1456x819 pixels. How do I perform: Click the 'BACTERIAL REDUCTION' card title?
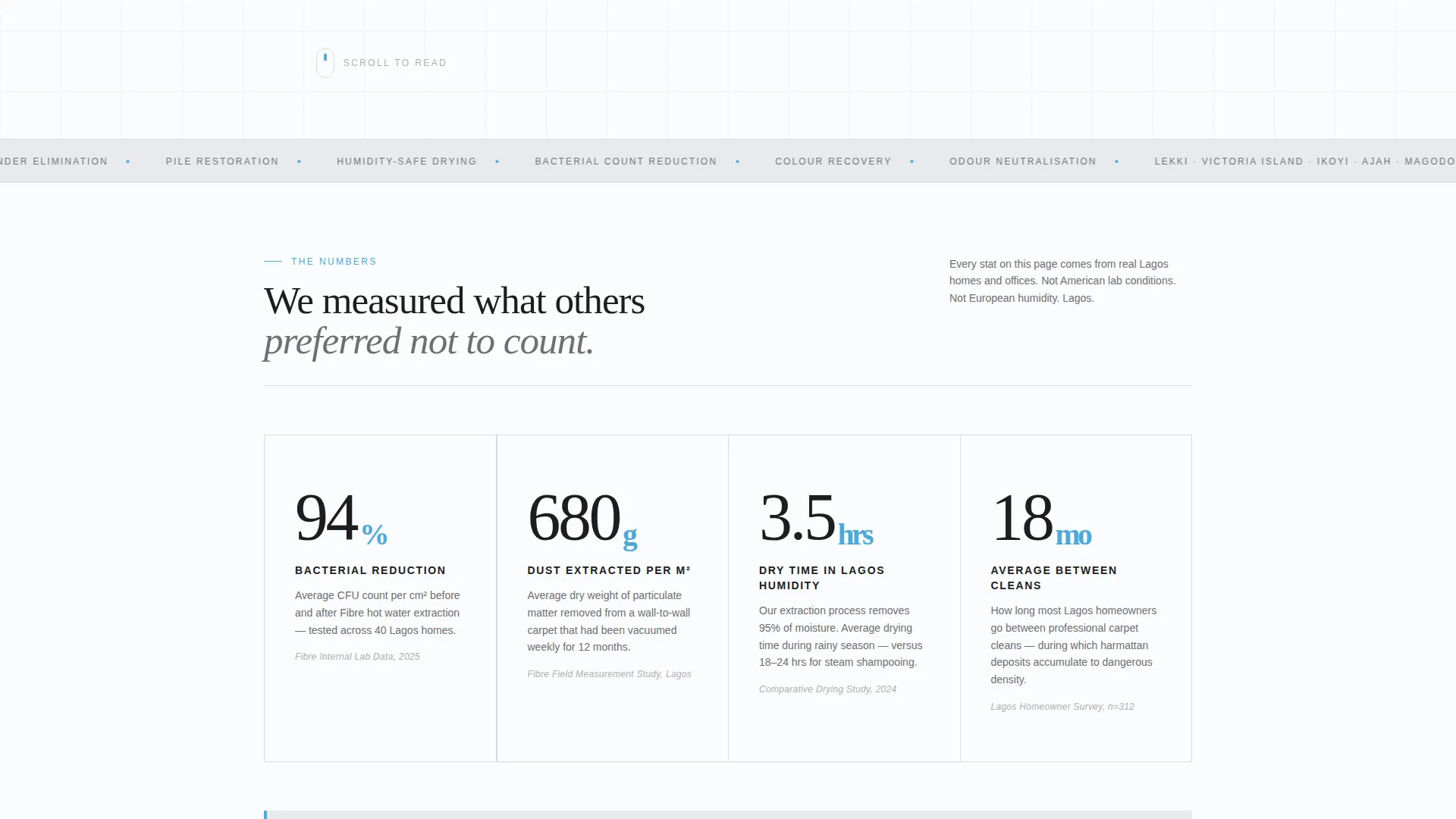pos(370,570)
